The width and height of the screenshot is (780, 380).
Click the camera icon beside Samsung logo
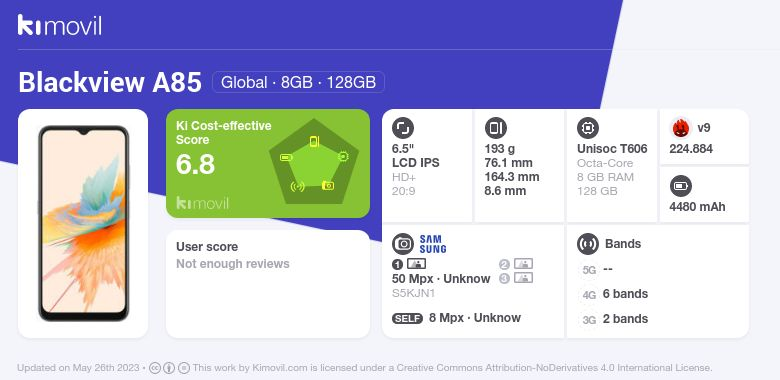click(x=403, y=244)
